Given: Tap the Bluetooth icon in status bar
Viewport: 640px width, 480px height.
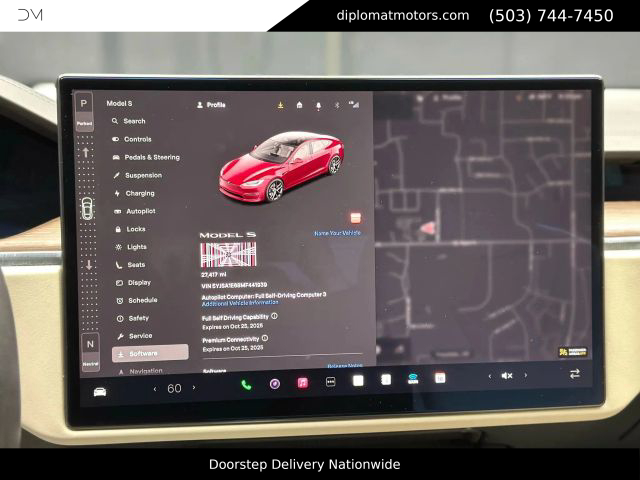Looking at the screenshot, I should pyautogui.click(x=337, y=105).
